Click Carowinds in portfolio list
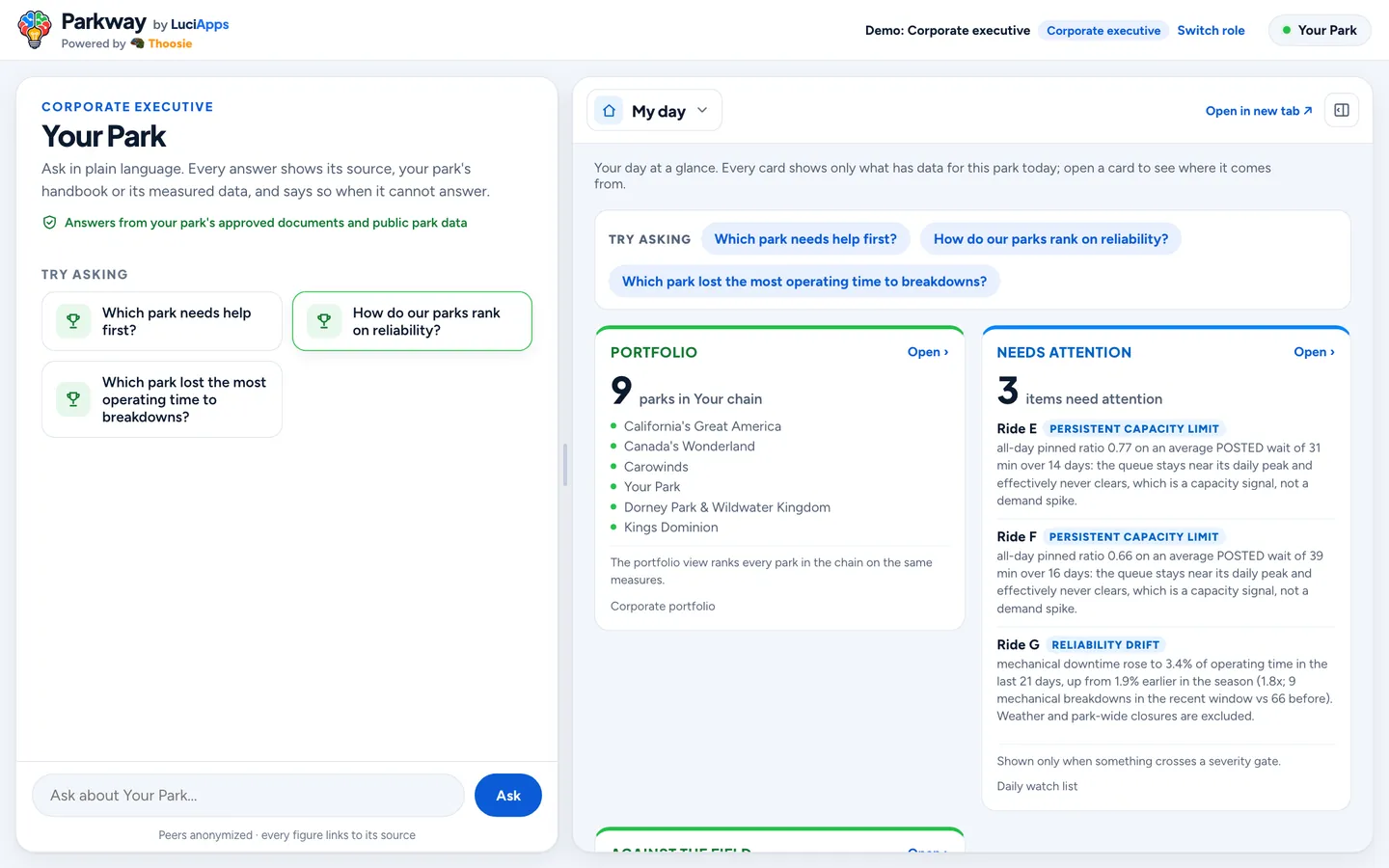 (656, 467)
